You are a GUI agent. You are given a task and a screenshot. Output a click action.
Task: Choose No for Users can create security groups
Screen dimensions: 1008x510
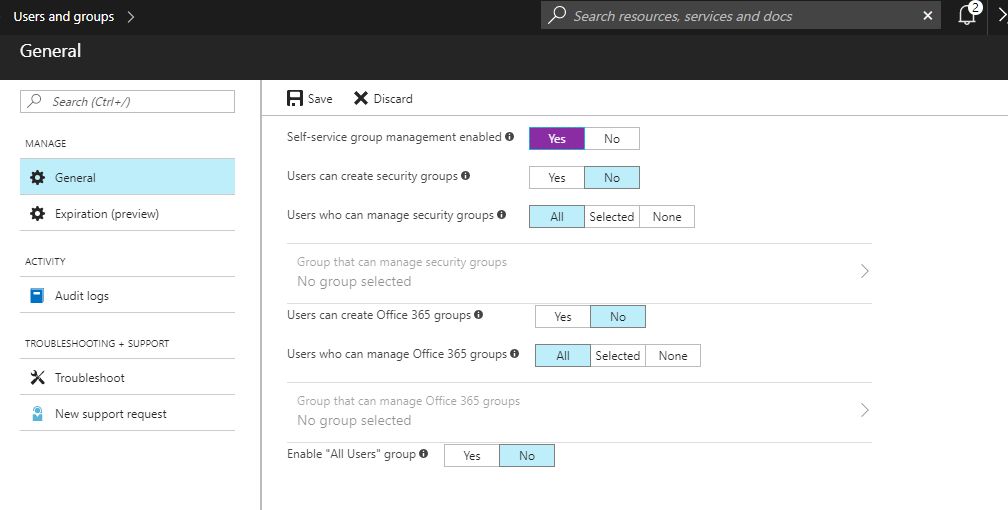pyautogui.click(x=612, y=178)
